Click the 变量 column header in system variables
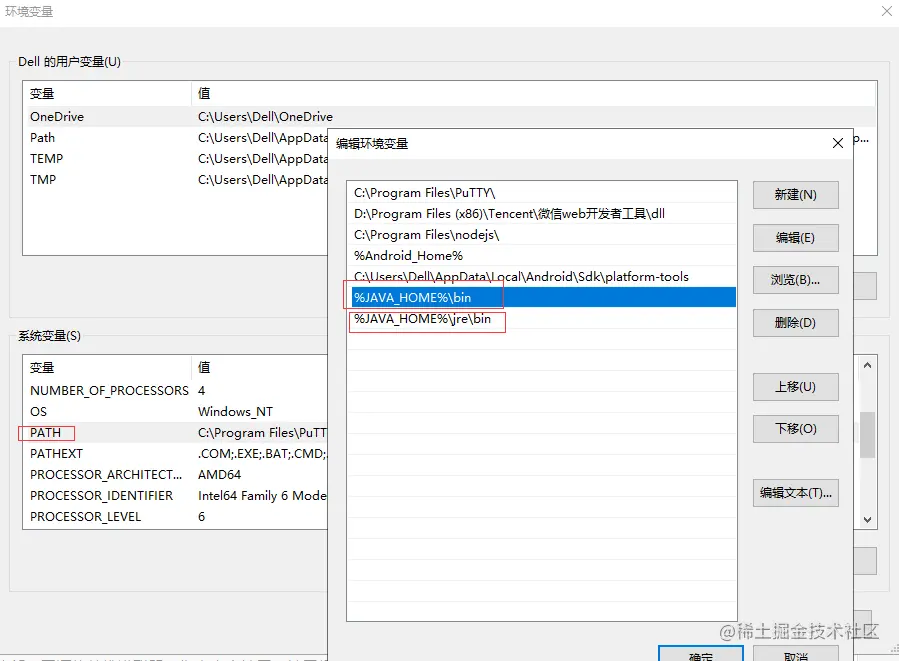The image size is (899, 661). click(x=107, y=367)
